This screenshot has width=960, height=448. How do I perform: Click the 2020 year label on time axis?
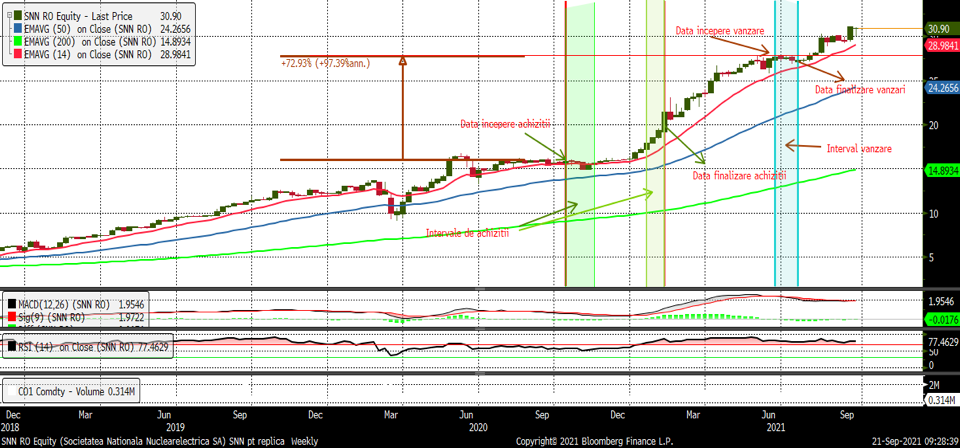coord(479,427)
